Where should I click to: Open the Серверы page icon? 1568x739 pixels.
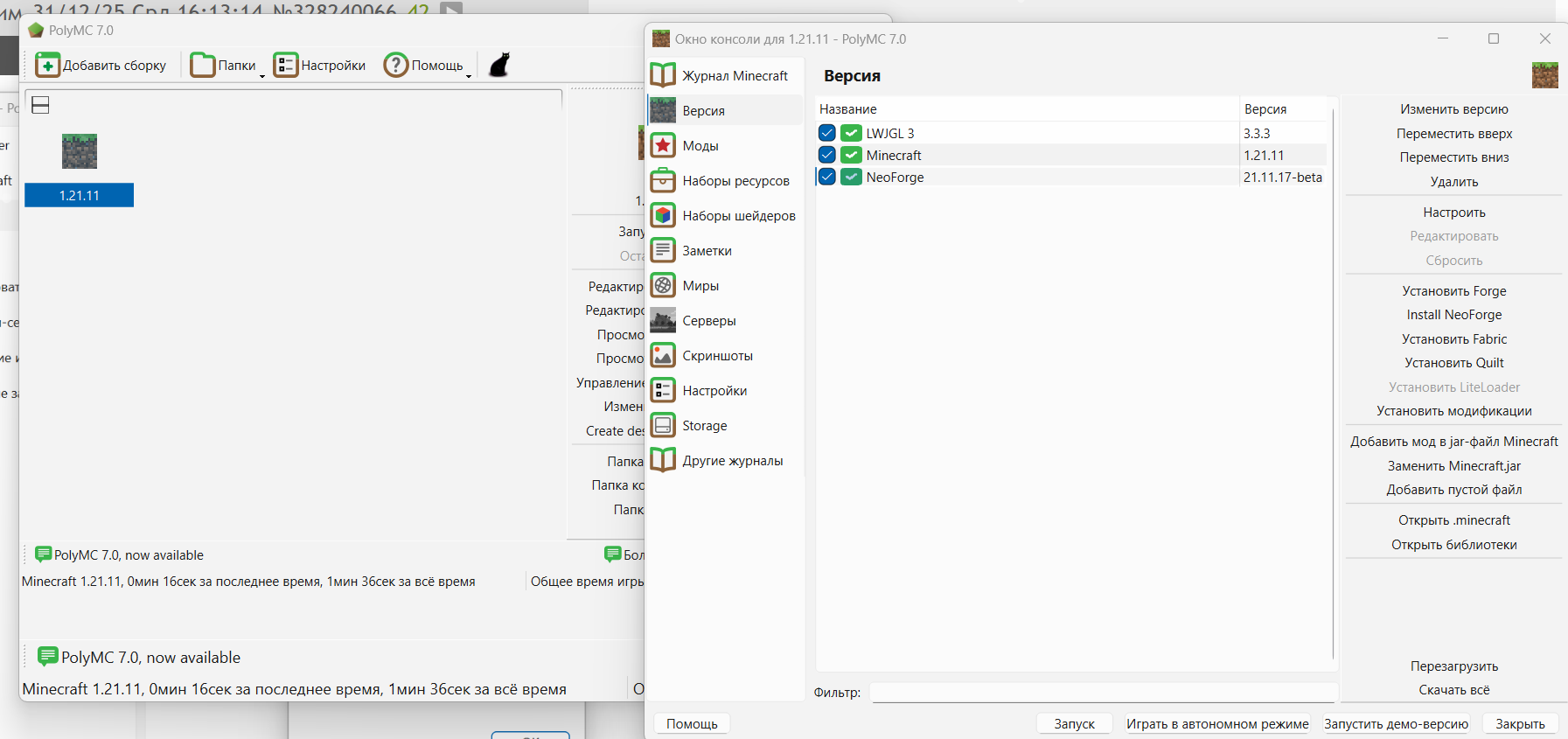coord(663,320)
